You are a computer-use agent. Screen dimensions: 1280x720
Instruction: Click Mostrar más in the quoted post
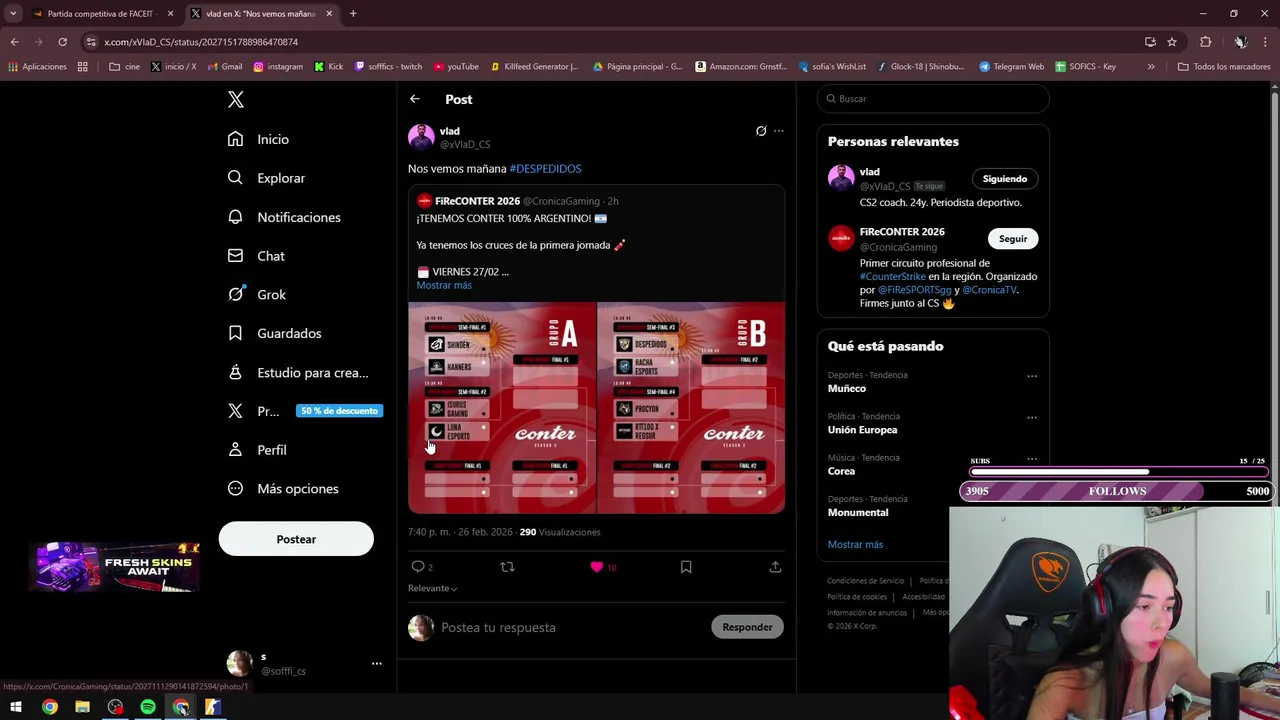444,285
